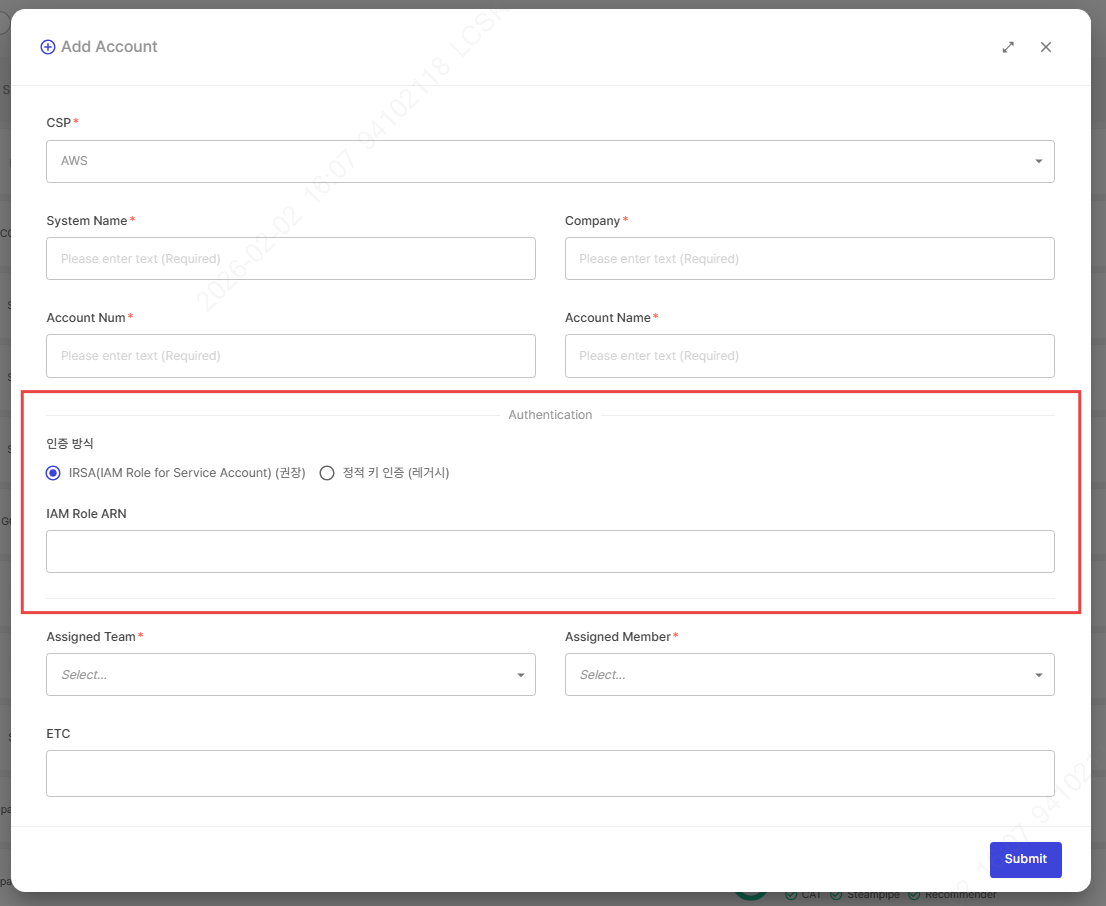Click the caret arrow in CSP field
The image size is (1106, 906).
click(x=1038, y=161)
